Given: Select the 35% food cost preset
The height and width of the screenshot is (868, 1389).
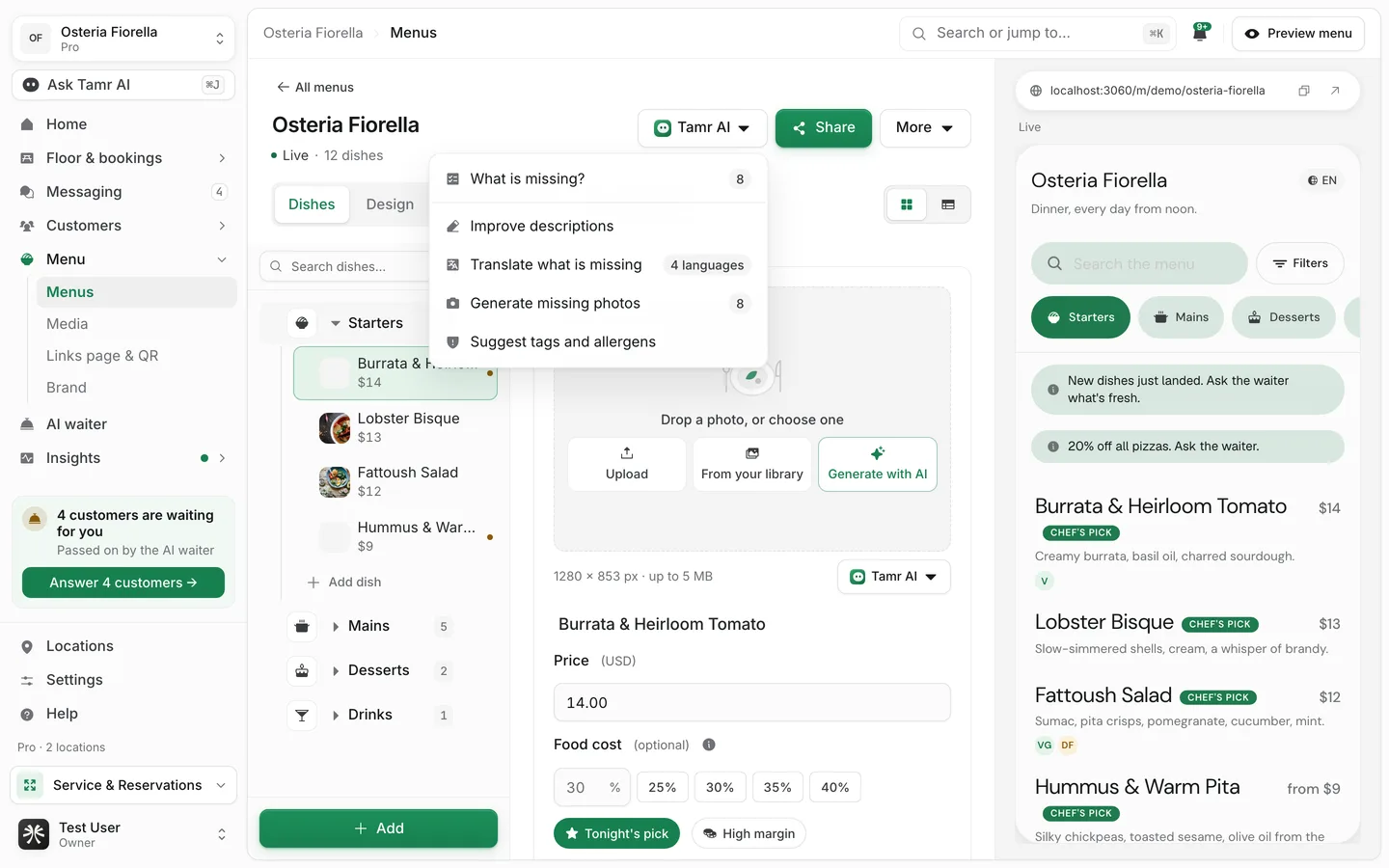Looking at the screenshot, I should [777, 787].
